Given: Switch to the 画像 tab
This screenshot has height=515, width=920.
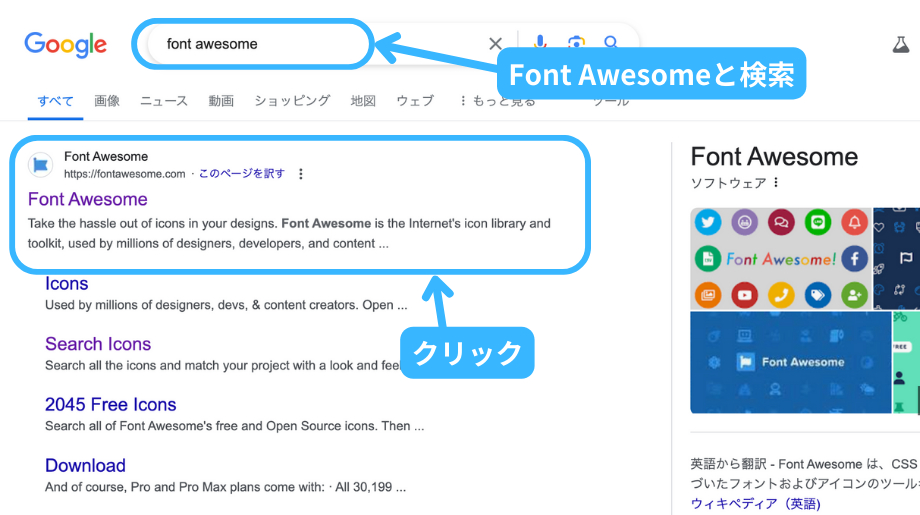Looking at the screenshot, I should pos(107,101).
